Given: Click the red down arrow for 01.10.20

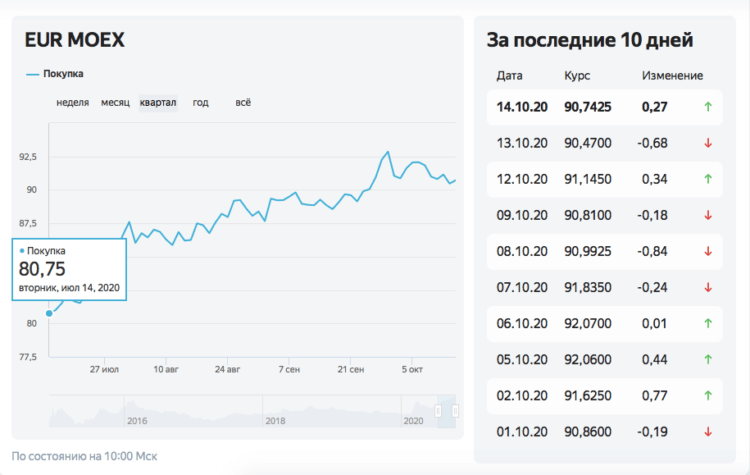Looking at the screenshot, I should tap(708, 432).
